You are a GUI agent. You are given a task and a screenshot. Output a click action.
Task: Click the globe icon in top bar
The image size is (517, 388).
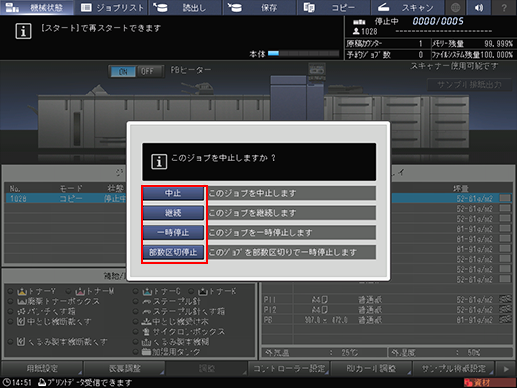[x=455, y=7]
